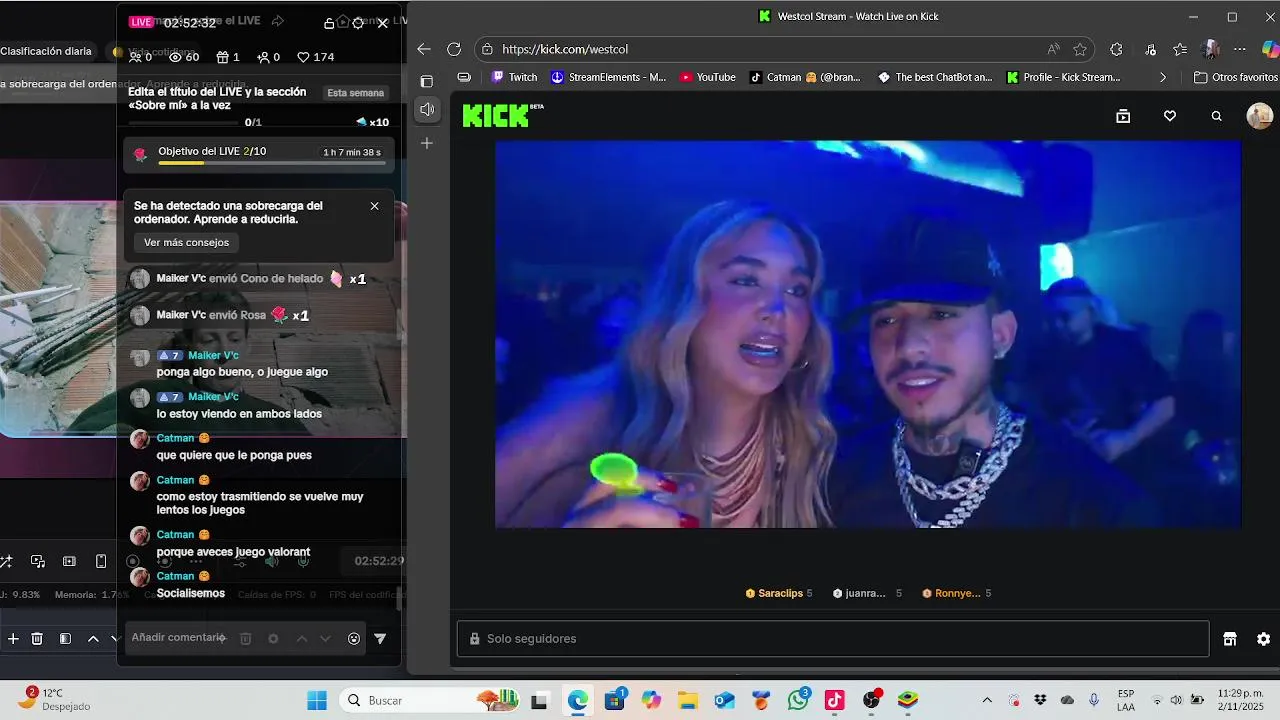Click Maiker V'c name on 'ponga algo bueno' comment
This screenshot has height=720, width=1280.
[213, 355]
